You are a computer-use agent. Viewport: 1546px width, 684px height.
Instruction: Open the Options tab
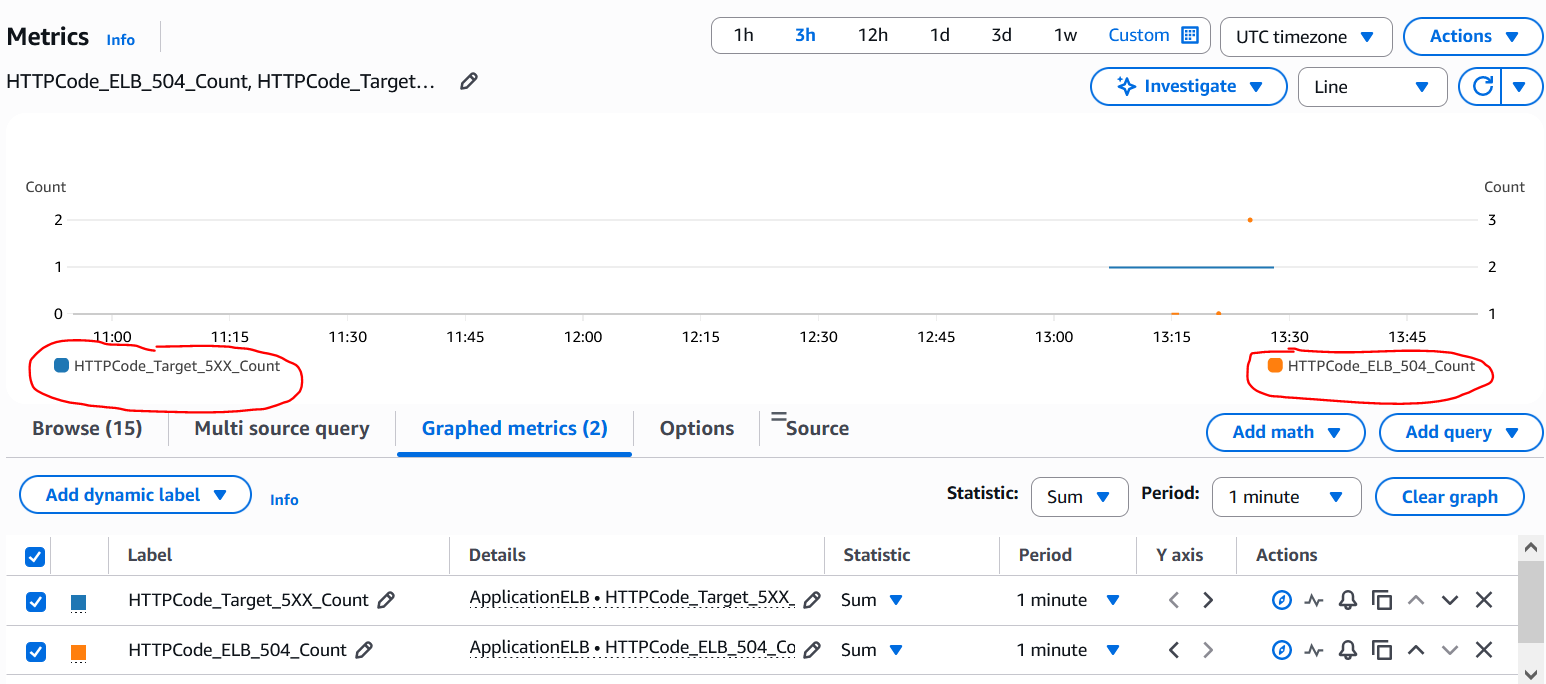[697, 429]
